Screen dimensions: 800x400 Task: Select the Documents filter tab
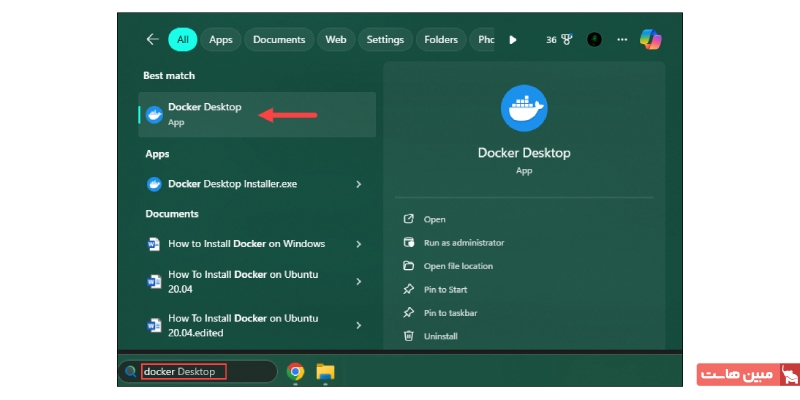coord(279,40)
